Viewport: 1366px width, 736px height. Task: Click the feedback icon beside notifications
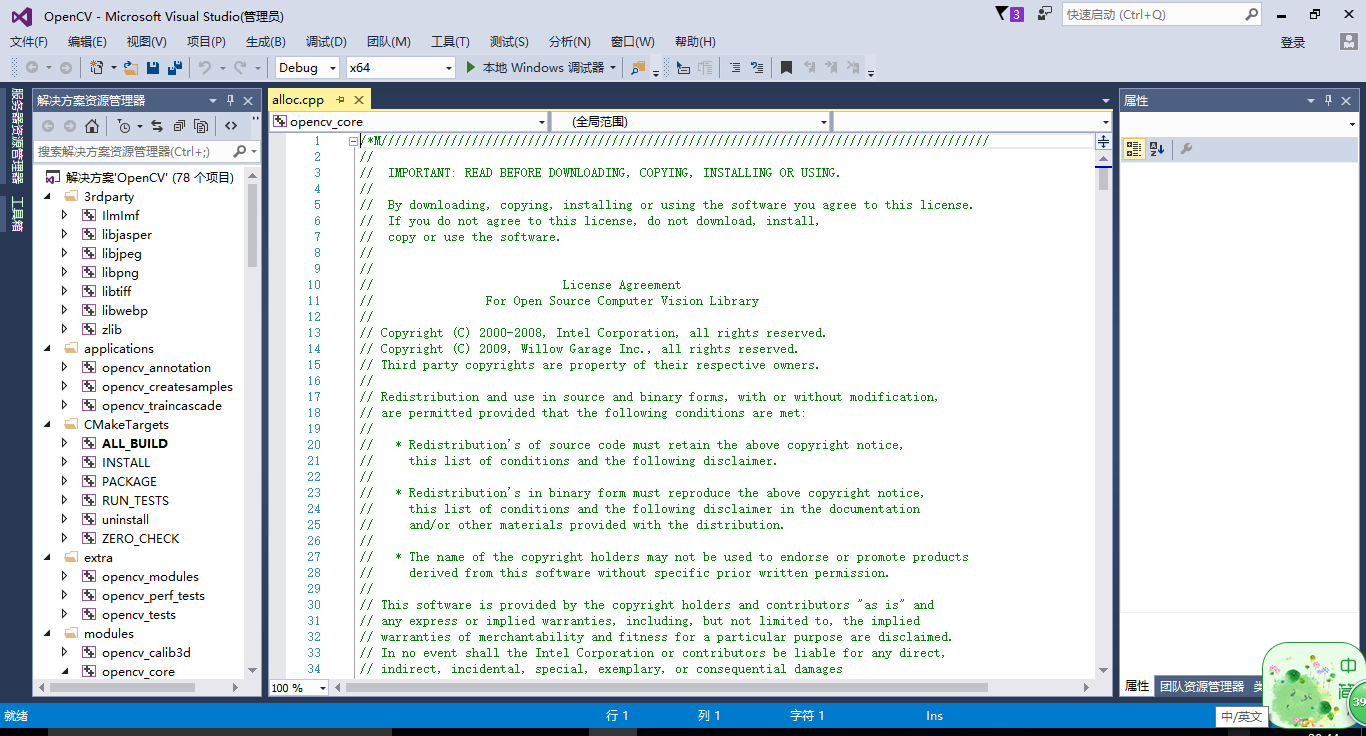click(x=1045, y=14)
